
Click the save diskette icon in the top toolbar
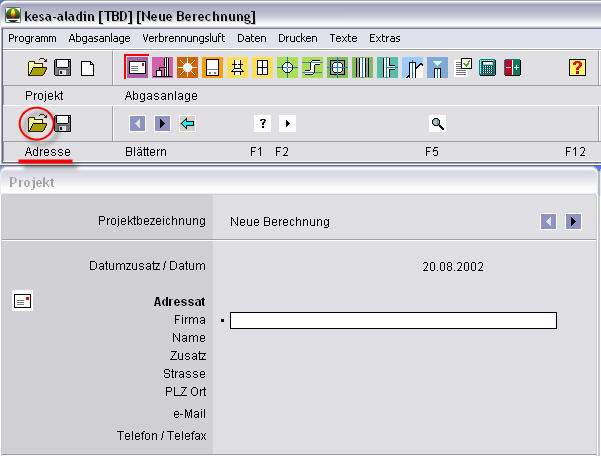[x=62, y=68]
